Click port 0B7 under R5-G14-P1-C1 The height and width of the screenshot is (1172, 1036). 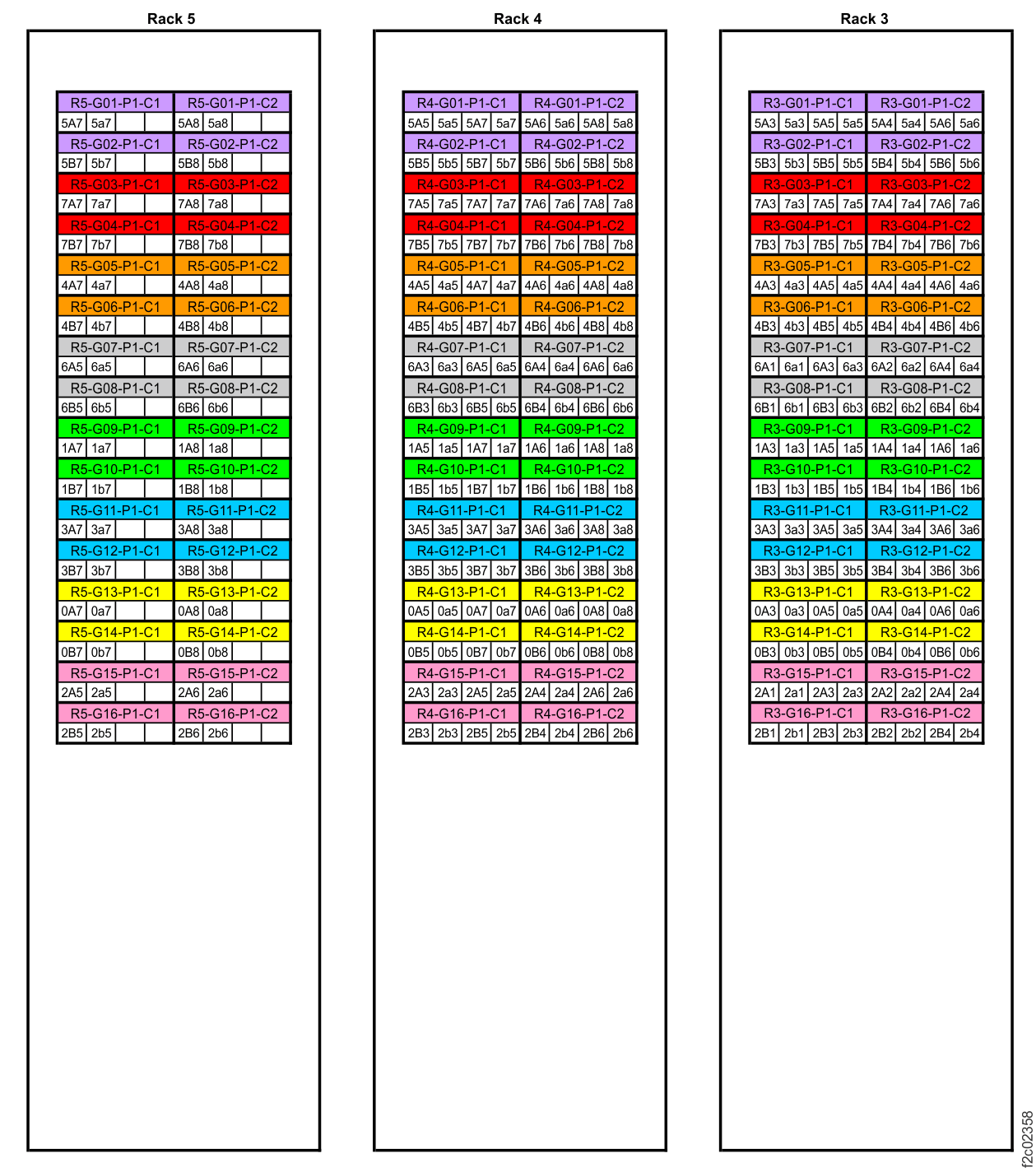click(x=71, y=652)
